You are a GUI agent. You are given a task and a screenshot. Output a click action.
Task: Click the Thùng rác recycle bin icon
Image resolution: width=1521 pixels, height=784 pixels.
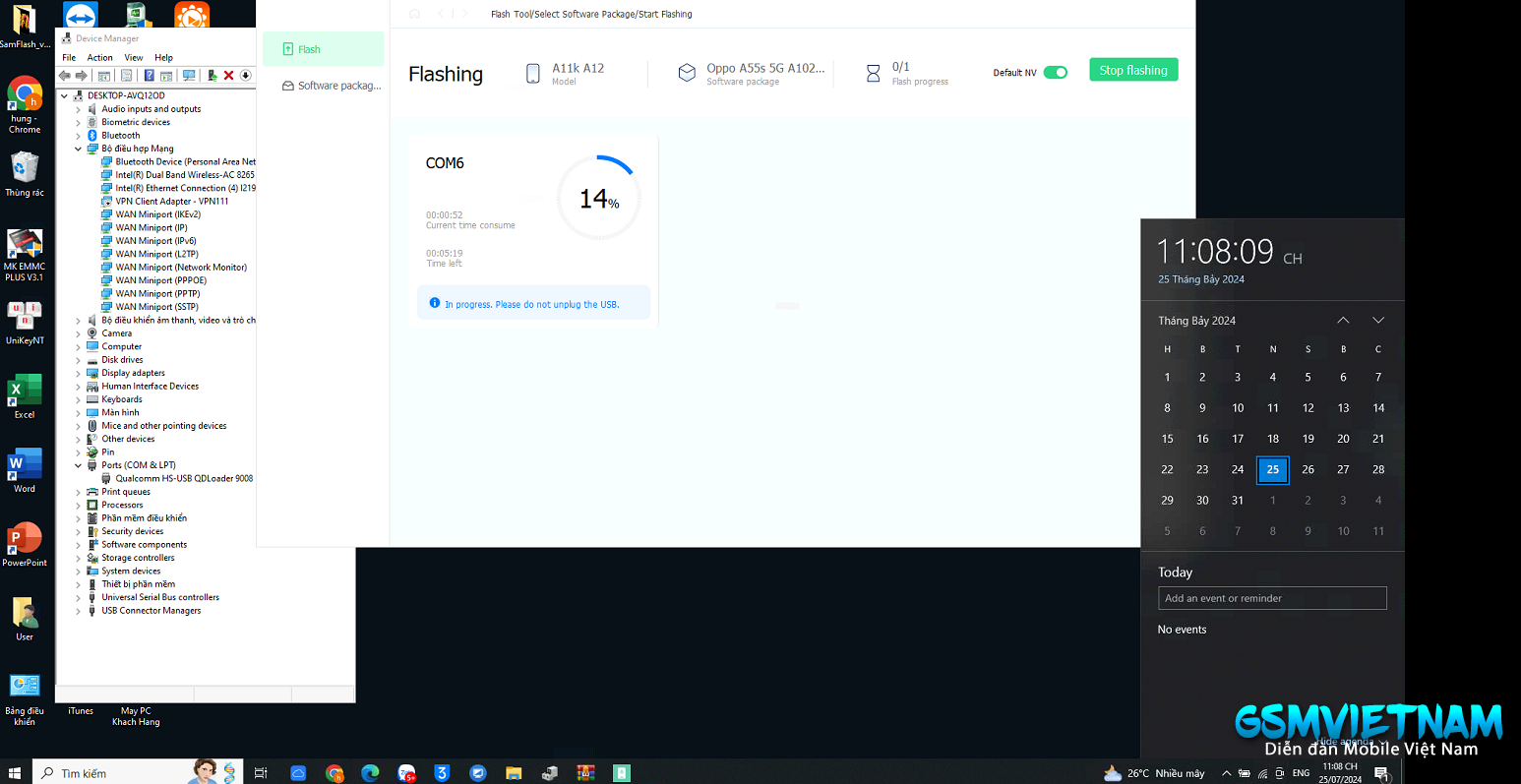pyautogui.click(x=25, y=174)
